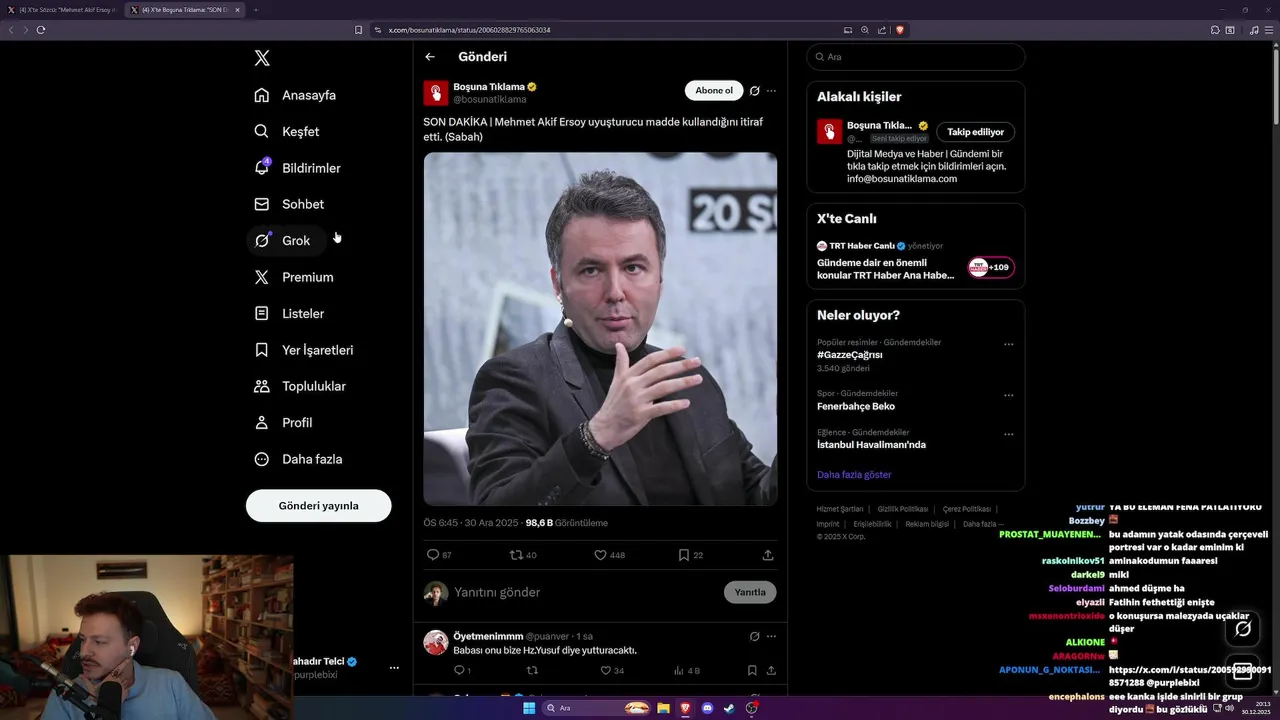Click the reply icon with 87

click(433, 555)
